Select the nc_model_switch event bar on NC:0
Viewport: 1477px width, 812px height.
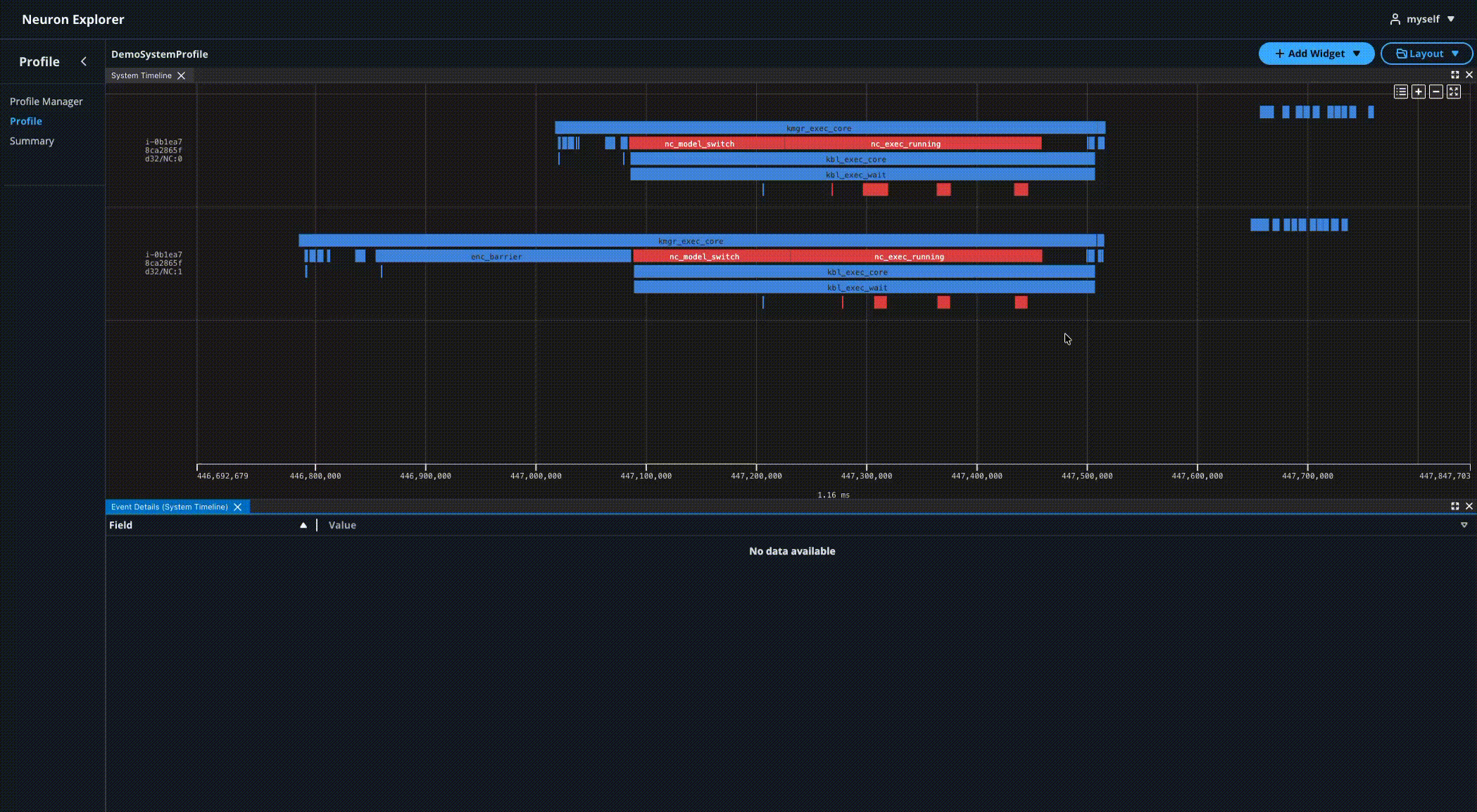699,144
